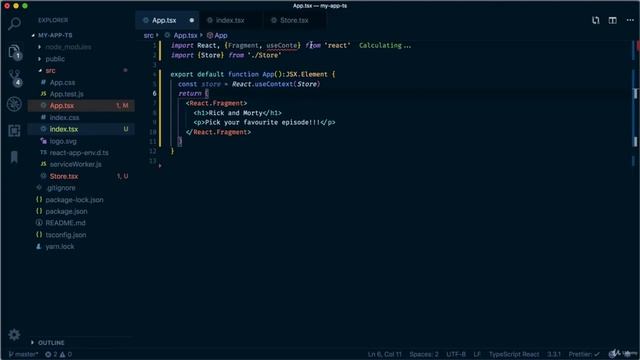Click the master branch indicator in status bar

(23, 354)
